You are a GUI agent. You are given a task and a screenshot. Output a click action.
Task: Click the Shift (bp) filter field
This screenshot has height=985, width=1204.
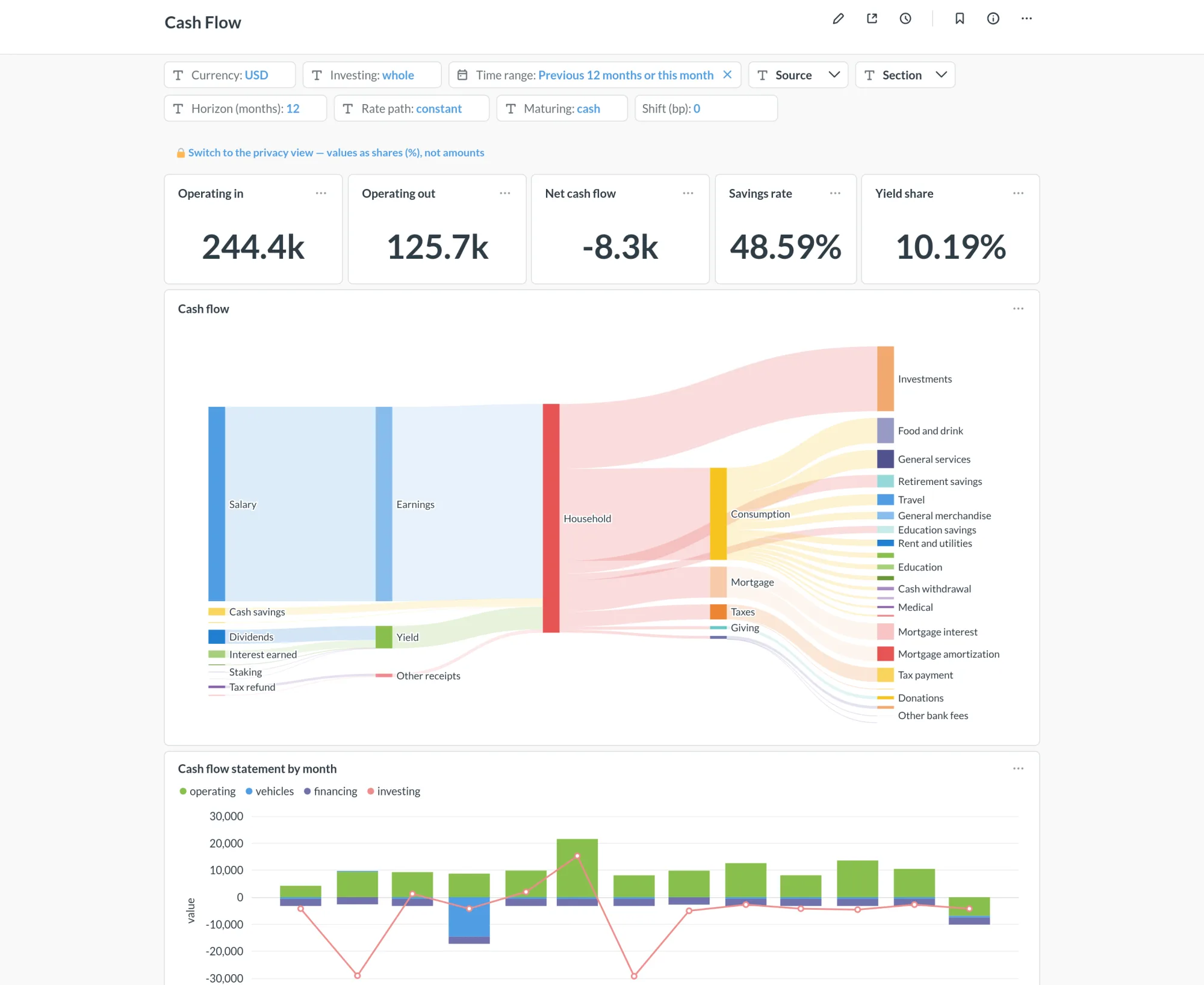(706, 108)
